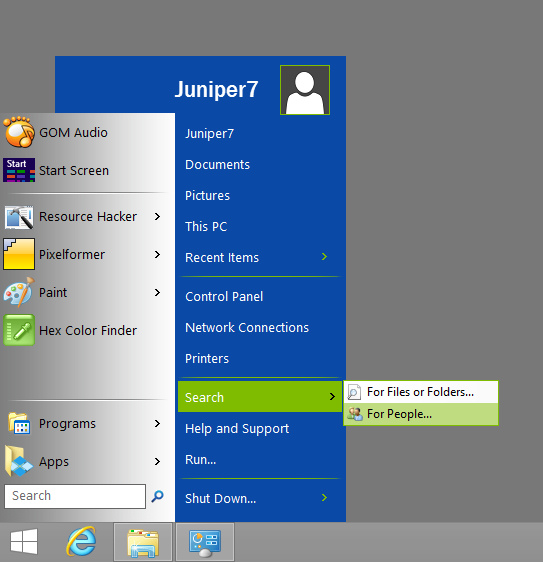Open Network Connections
This screenshot has width=543, height=562.
(x=247, y=327)
